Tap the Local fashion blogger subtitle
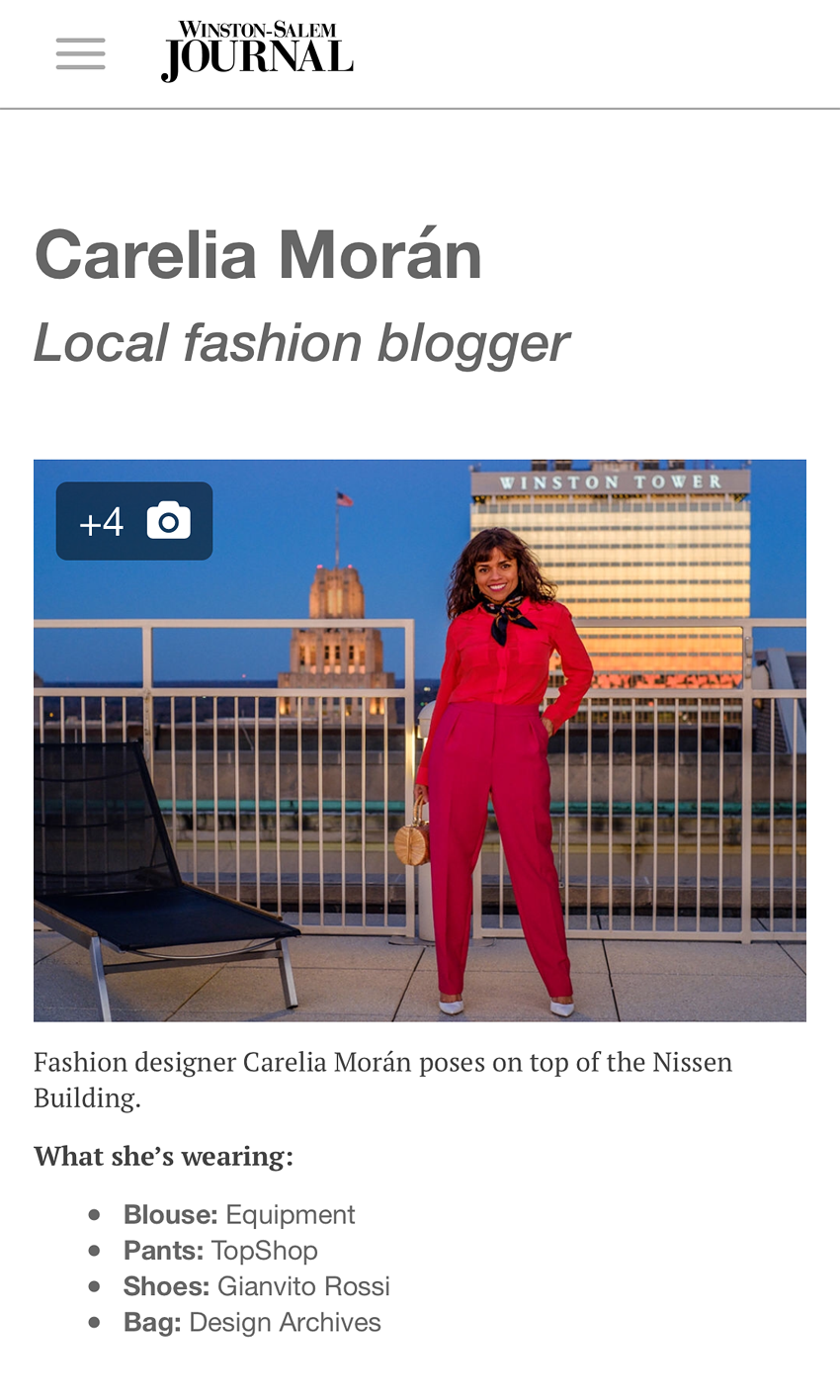The width and height of the screenshot is (840, 1400). coord(300,343)
